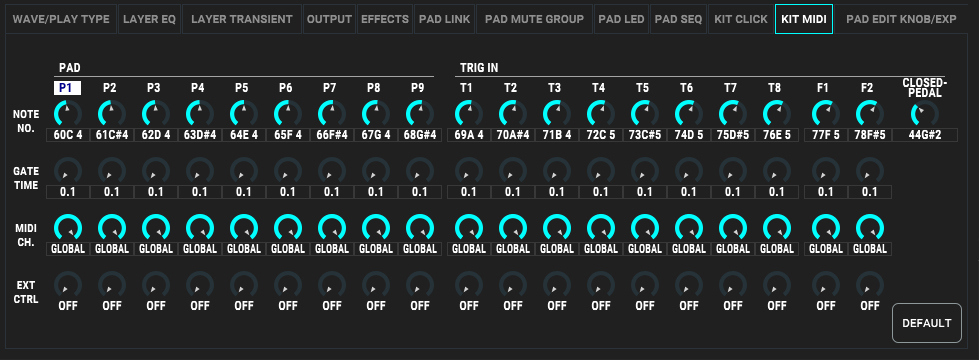The width and height of the screenshot is (979, 360).
Task: Select the P1 pad label
Action: click(67, 88)
